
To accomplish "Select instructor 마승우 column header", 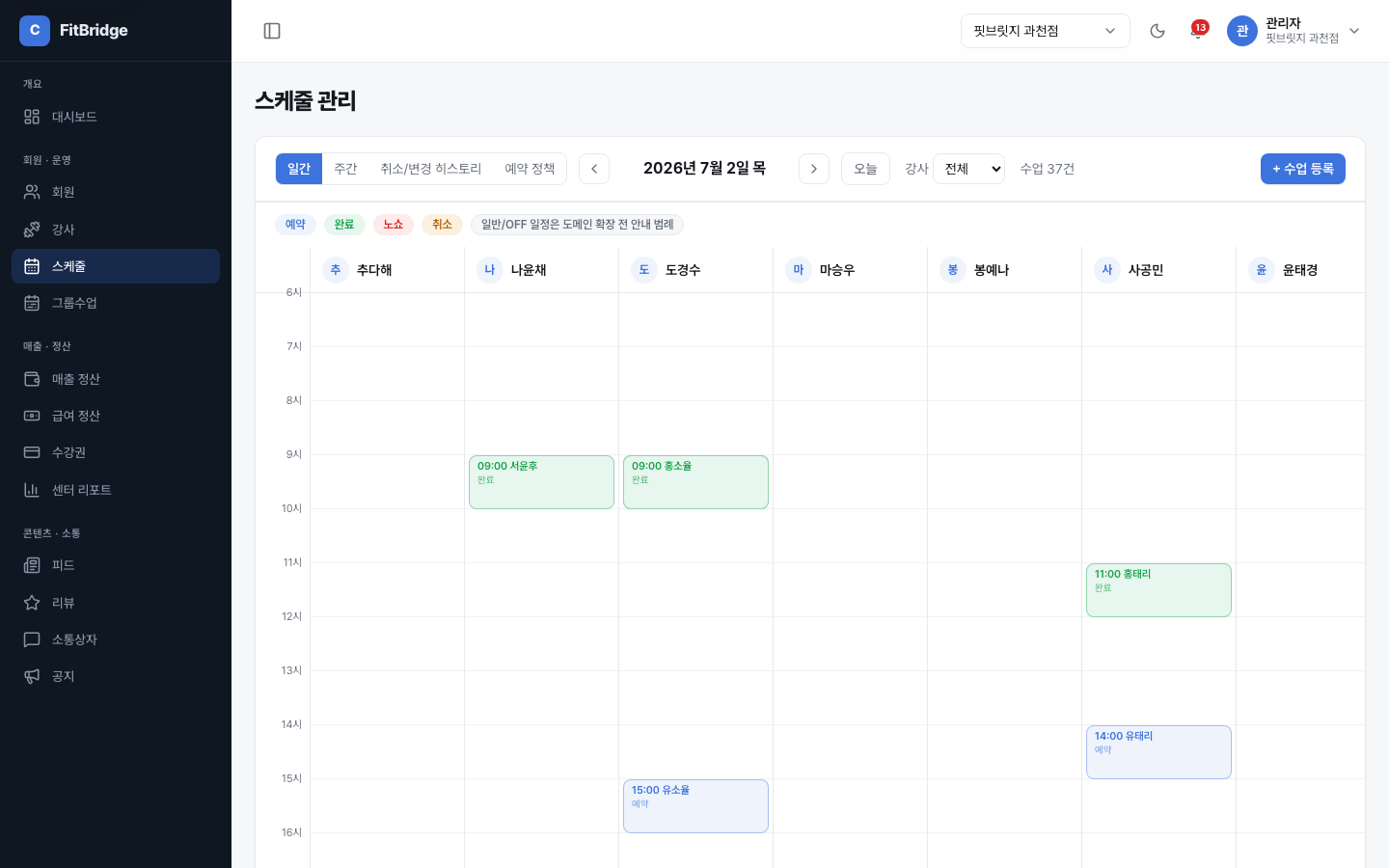I will [x=850, y=270].
